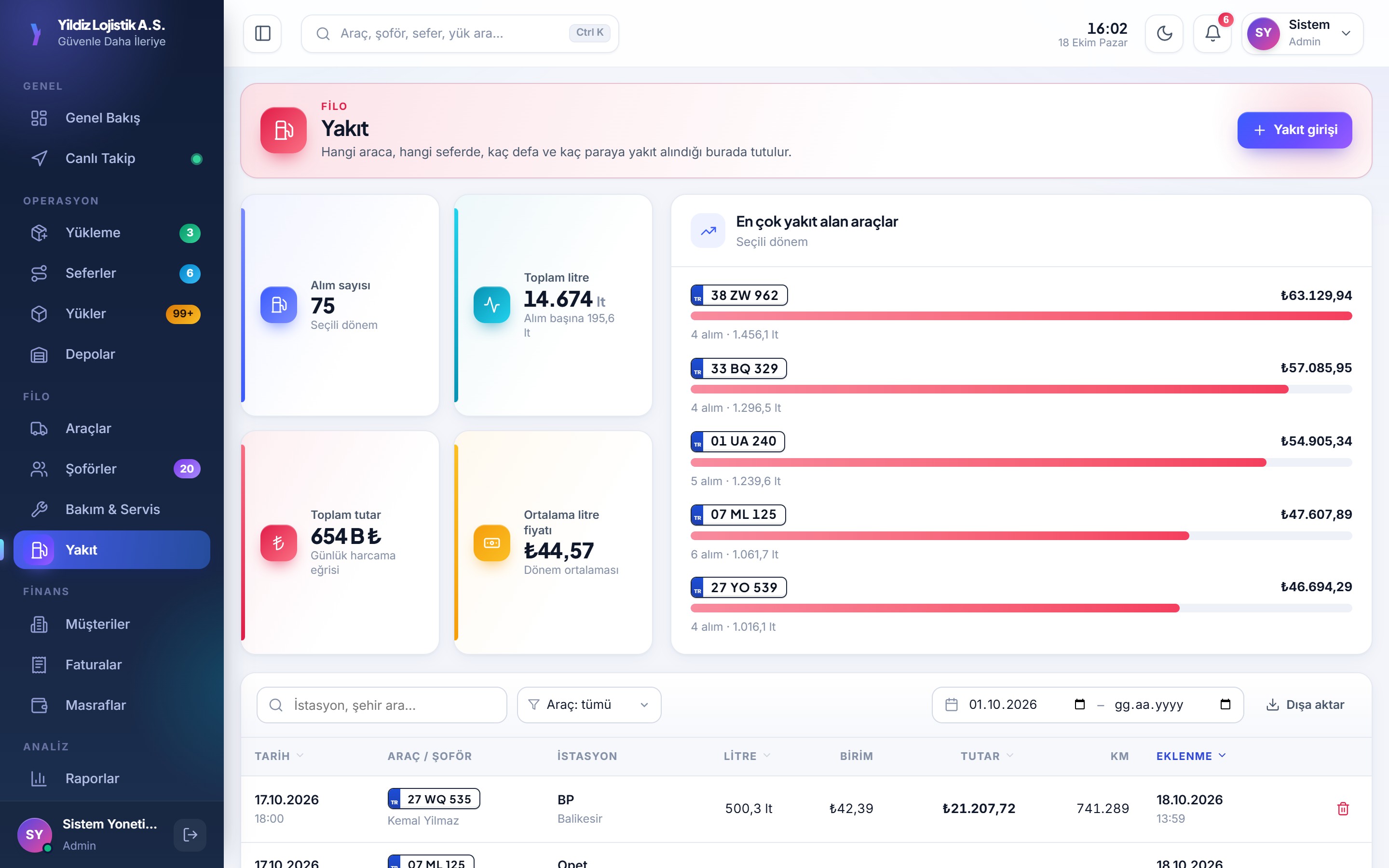
Task: Click the Masraflar wallet icon
Action: pyautogui.click(x=39, y=705)
